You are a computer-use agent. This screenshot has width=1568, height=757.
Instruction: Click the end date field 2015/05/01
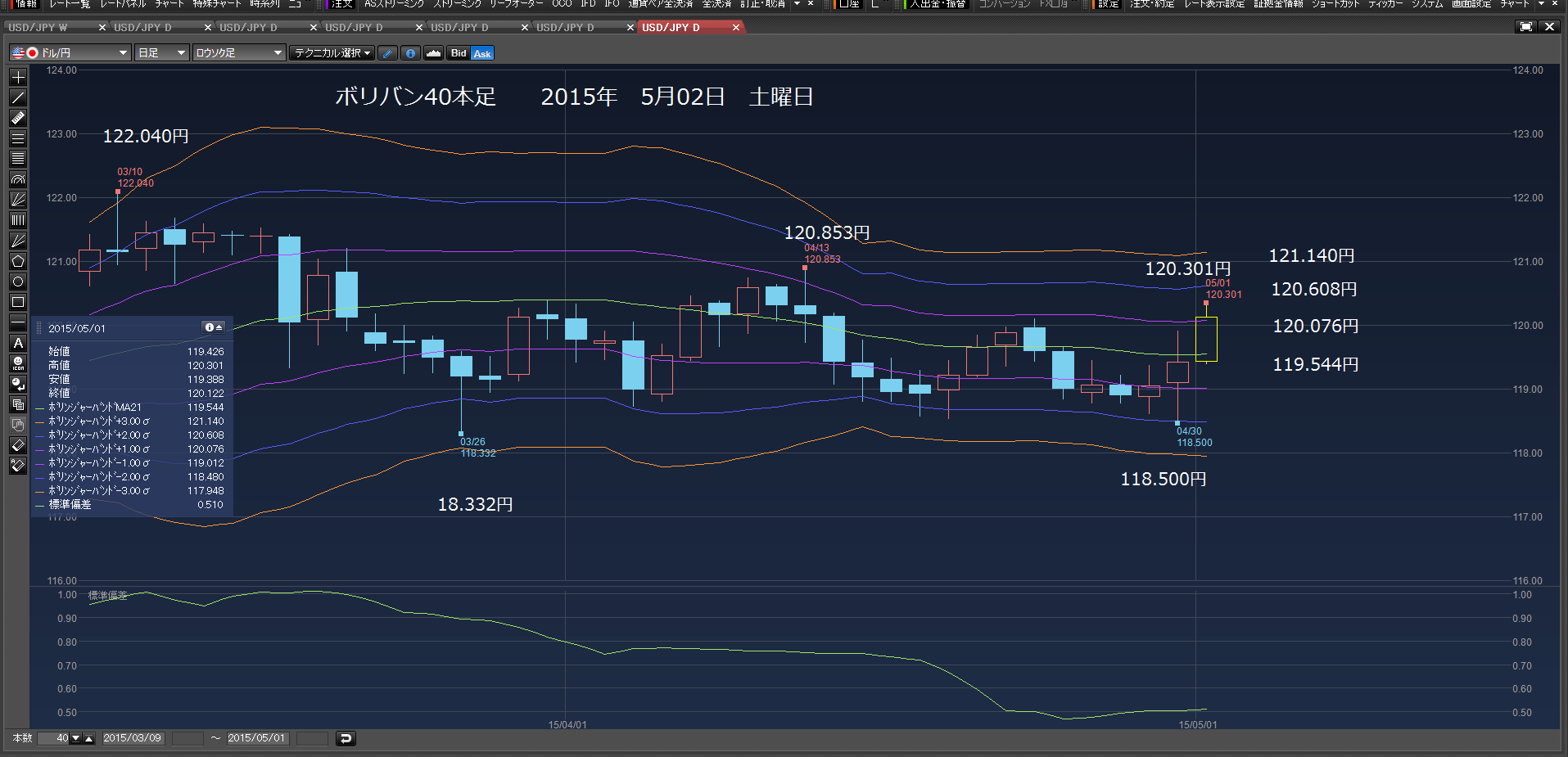257,738
